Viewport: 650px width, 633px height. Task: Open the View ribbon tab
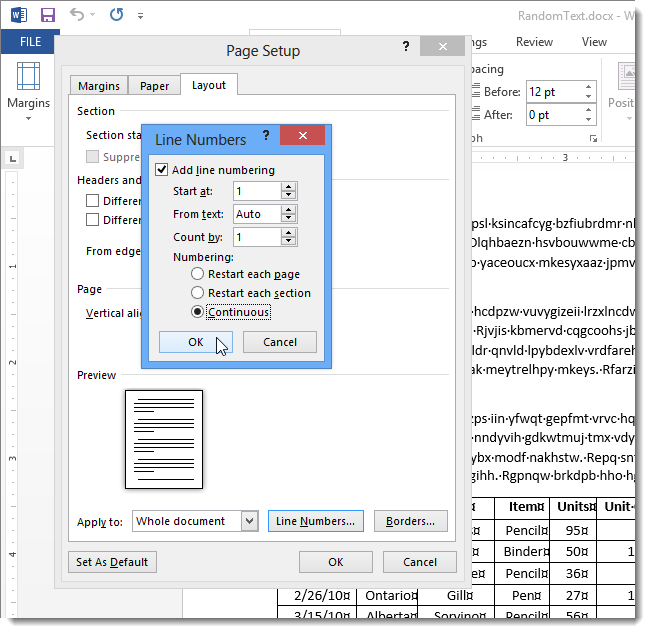point(594,42)
